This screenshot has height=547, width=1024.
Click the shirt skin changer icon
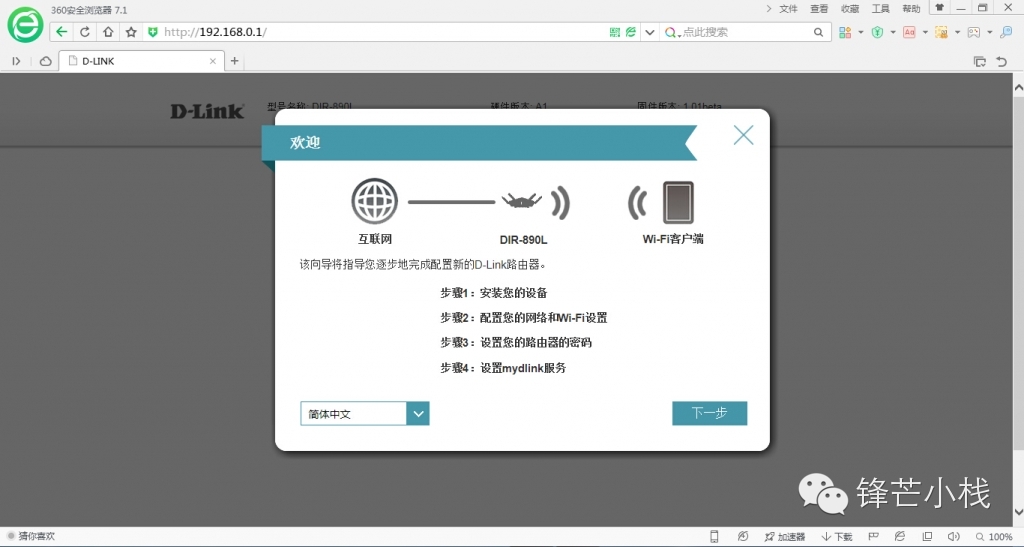coord(940,8)
